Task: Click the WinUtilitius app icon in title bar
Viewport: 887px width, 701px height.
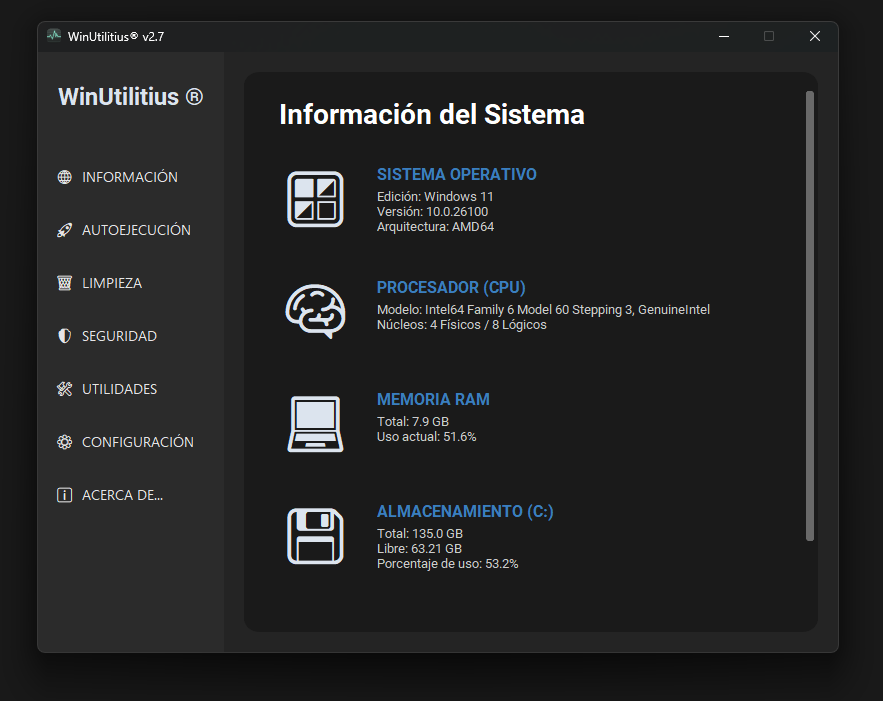Action: [54, 36]
